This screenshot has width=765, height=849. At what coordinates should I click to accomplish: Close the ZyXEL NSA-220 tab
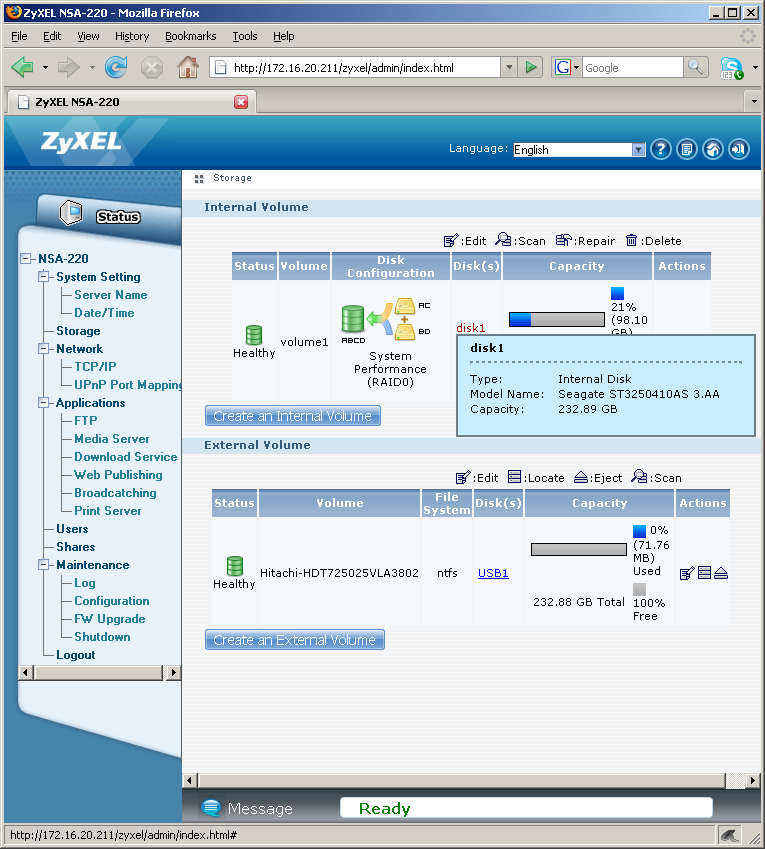(241, 102)
